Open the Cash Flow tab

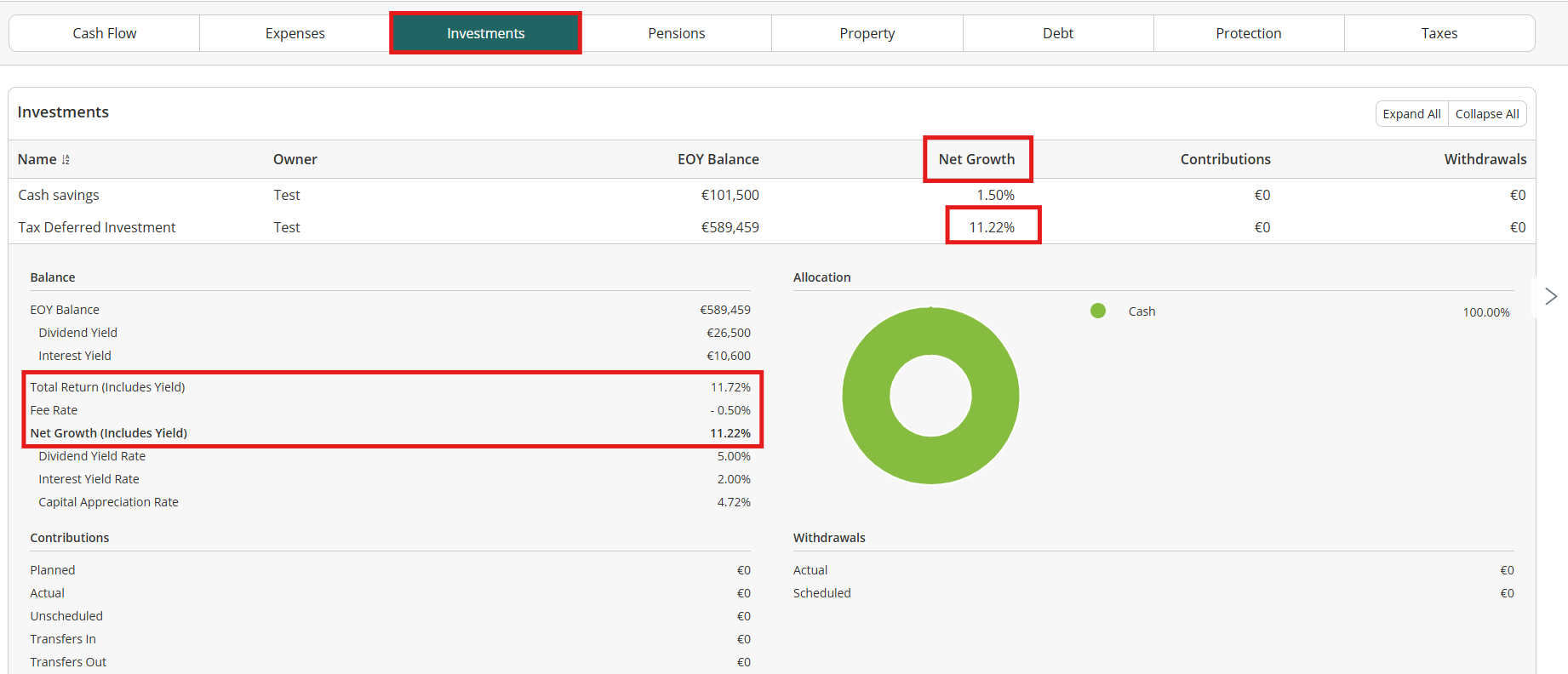coord(104,33)
